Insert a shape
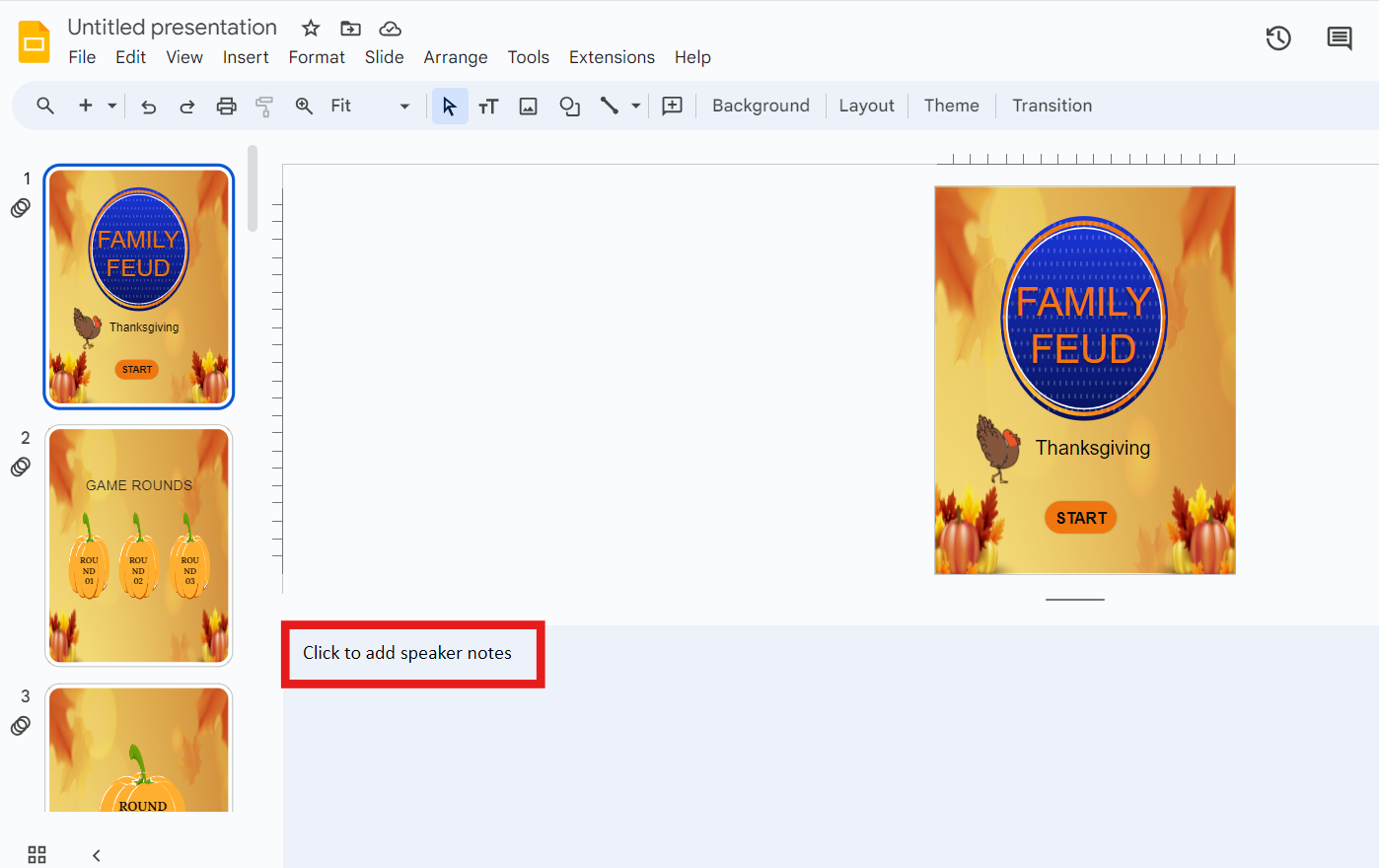This screenshot has height=868, width=1379. pyautogui.click(x=569, y=106)
